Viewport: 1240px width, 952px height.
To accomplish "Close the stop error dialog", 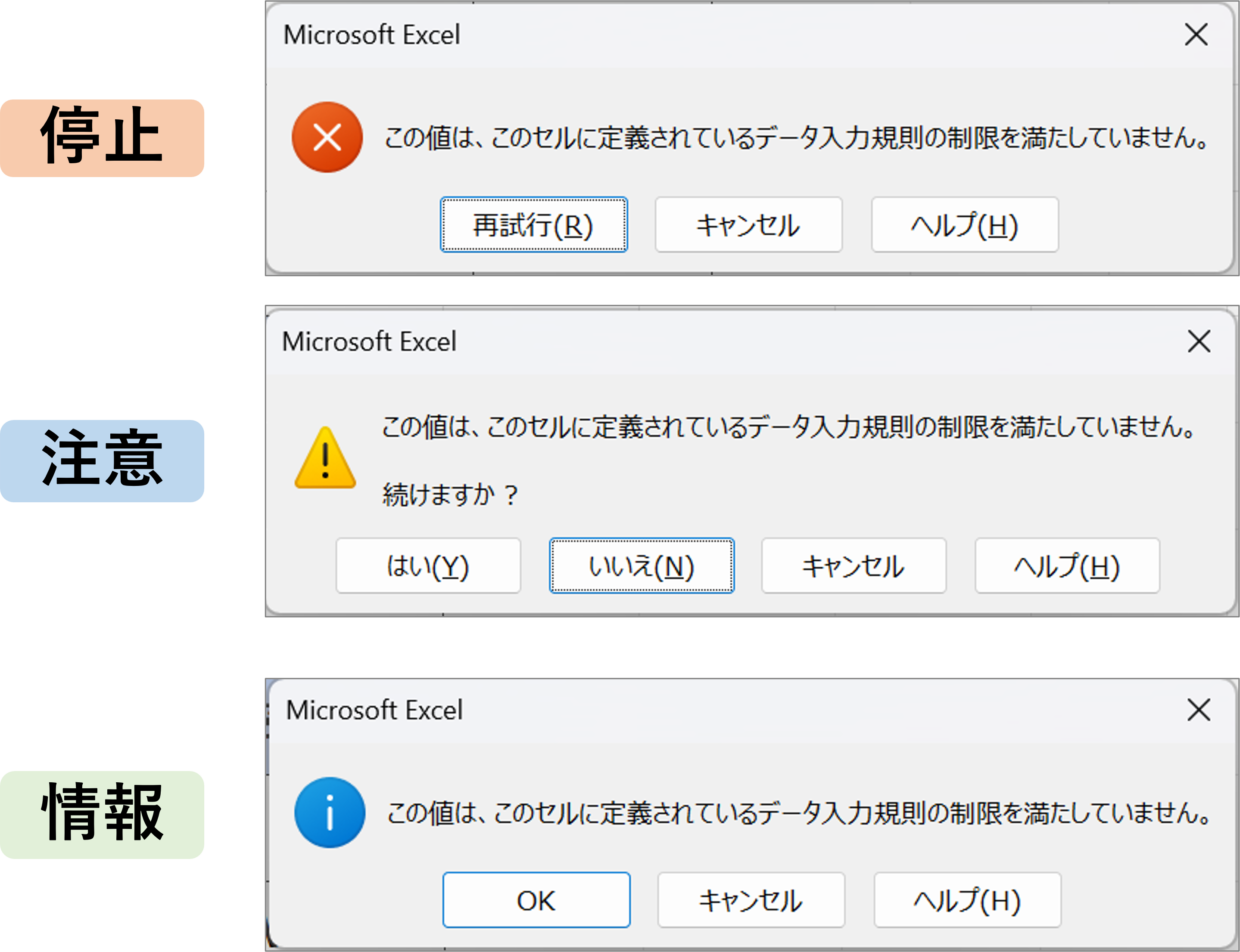I will click(x=1195, y=35).
